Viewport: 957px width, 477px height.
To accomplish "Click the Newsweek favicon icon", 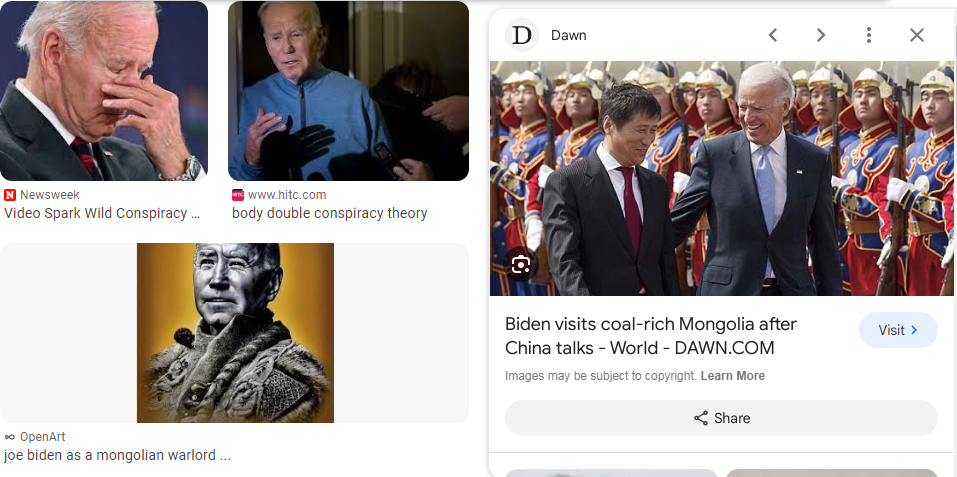I will point(10,195).
